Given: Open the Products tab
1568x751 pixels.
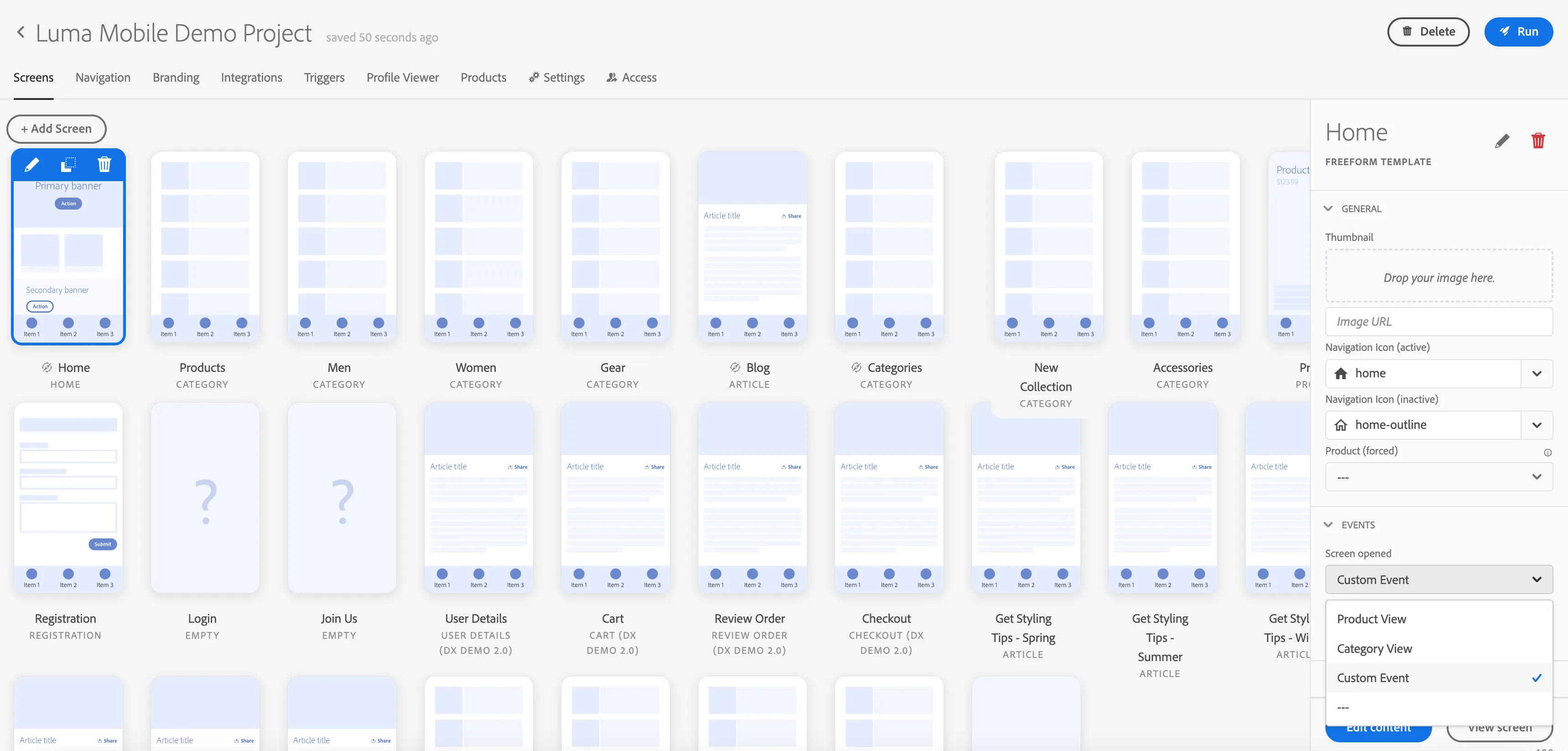Looking at the screenshot, I should [x=483, y=78].
